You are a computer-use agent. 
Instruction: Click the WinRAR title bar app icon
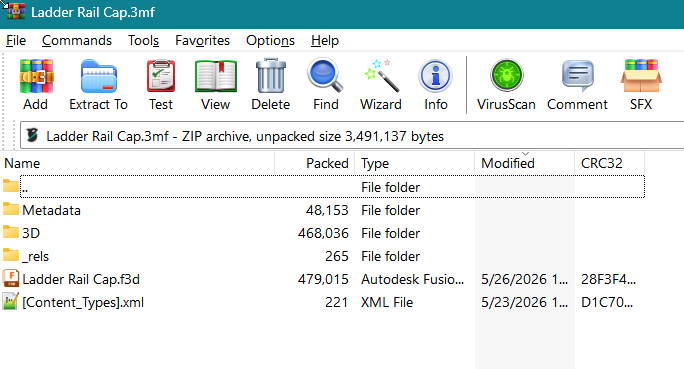(x=16, y=11)
